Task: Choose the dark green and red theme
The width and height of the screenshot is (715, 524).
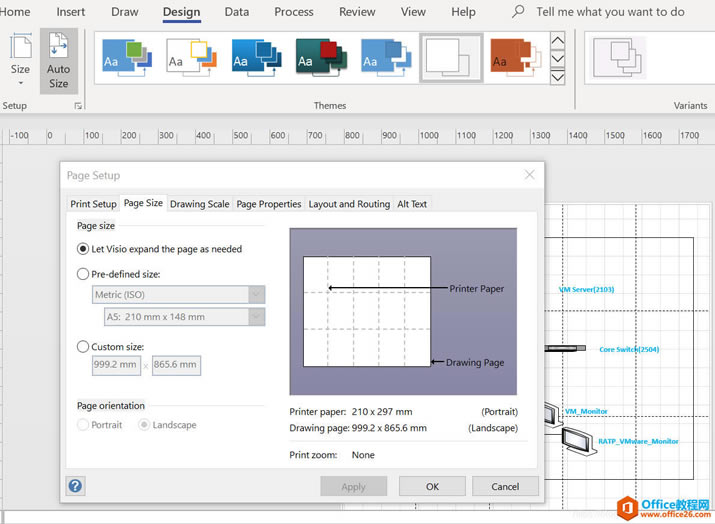Action: click(322, 59)
